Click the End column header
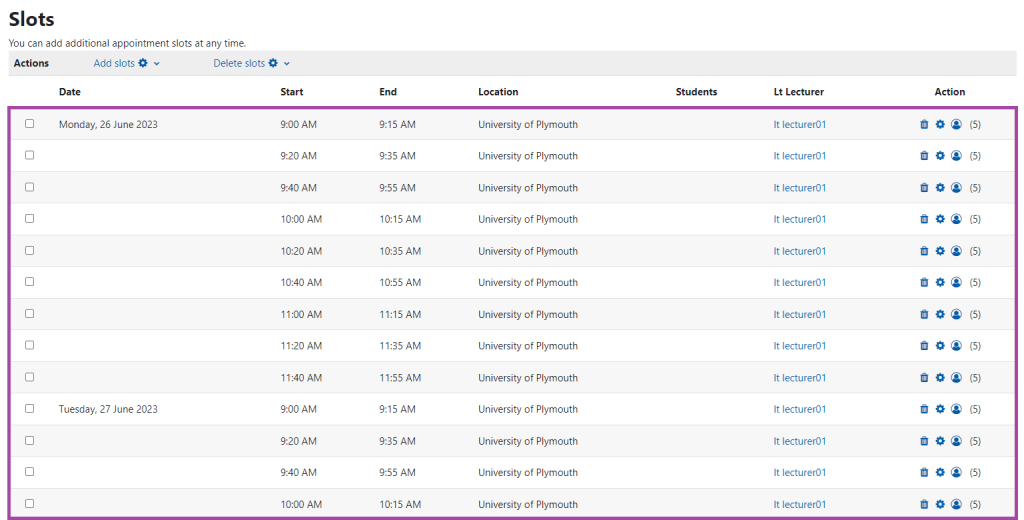Viewport: 1024px width, 520px height. (x=388, y=91)
